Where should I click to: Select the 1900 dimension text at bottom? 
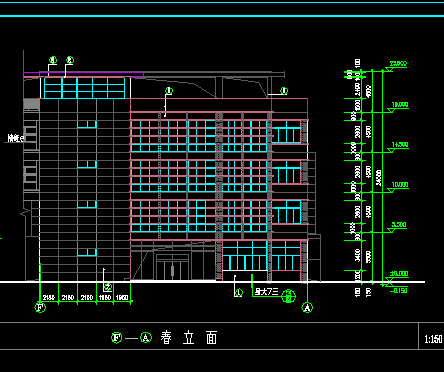(122, 298)
